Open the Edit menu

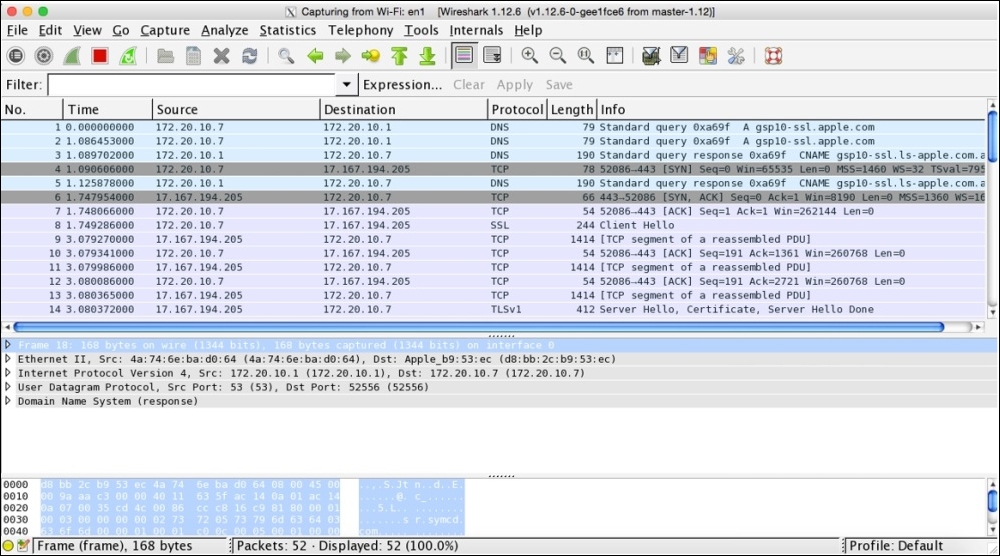pyautogui.click(x=50, y=30)
